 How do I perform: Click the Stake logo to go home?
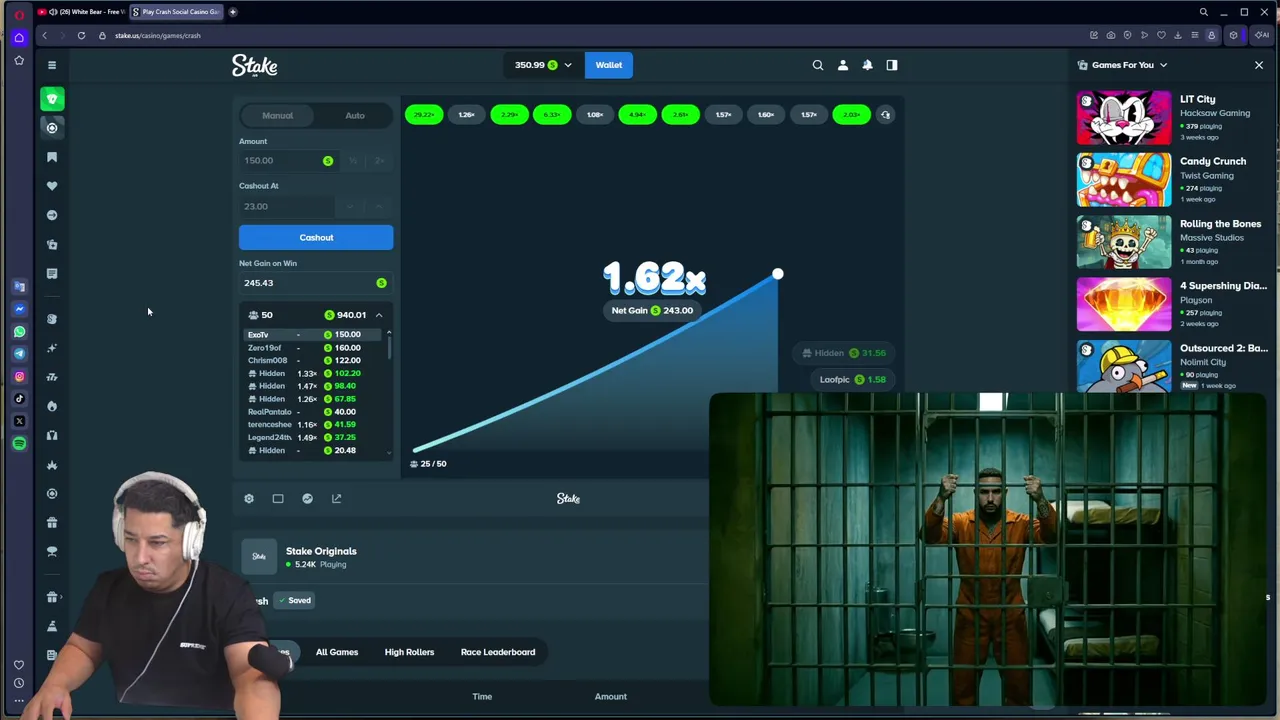[x=255, y=66]
